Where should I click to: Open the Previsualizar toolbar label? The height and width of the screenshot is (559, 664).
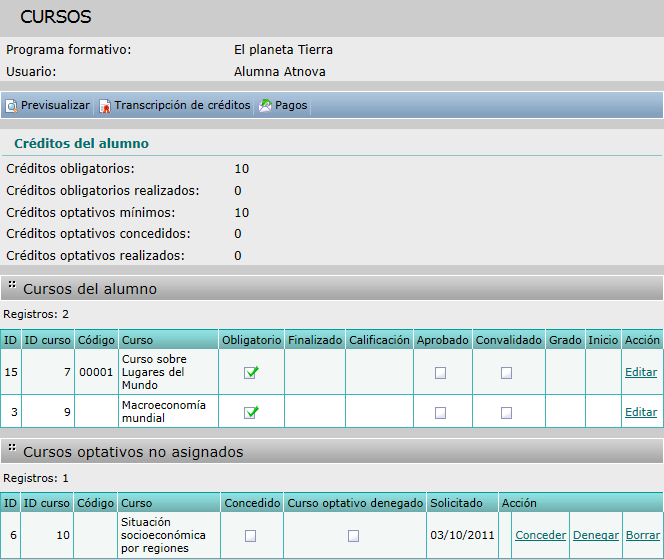point(55,105)
